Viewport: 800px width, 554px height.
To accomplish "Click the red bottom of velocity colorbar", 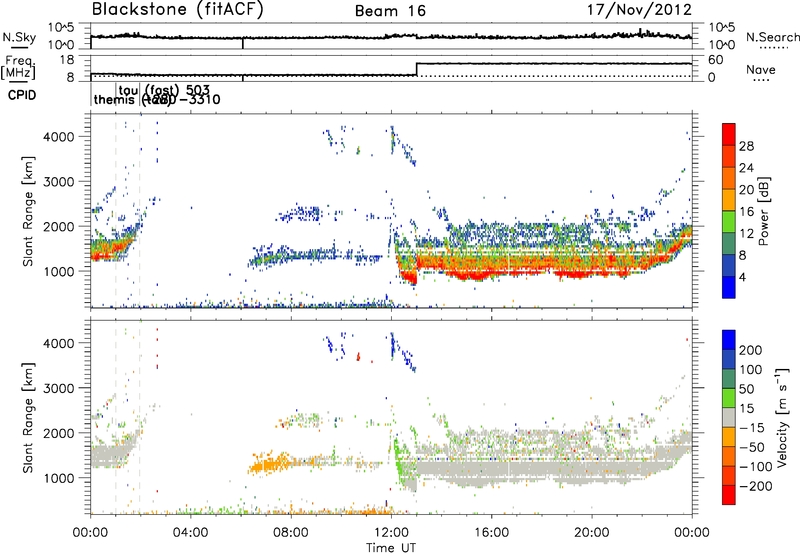I will [729, 495].
